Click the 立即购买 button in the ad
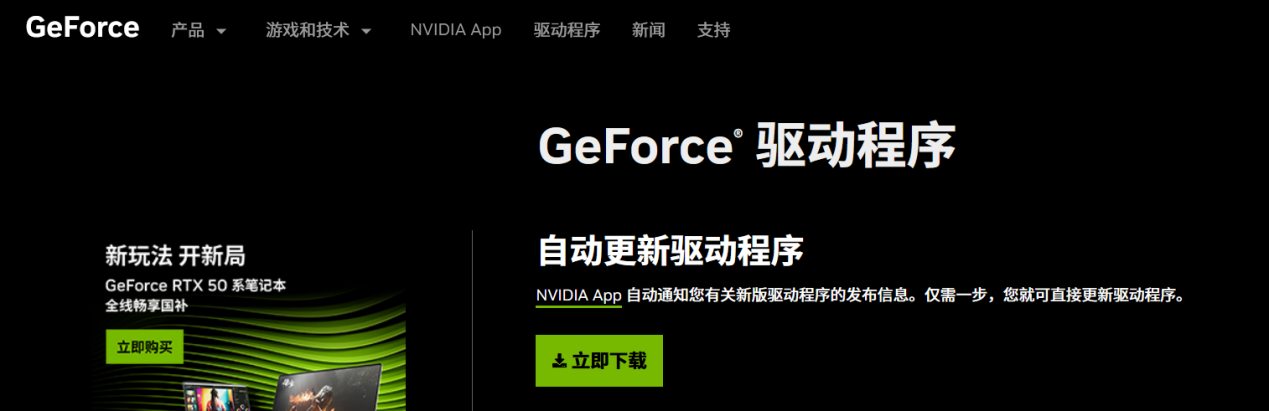 pos(144,347)
